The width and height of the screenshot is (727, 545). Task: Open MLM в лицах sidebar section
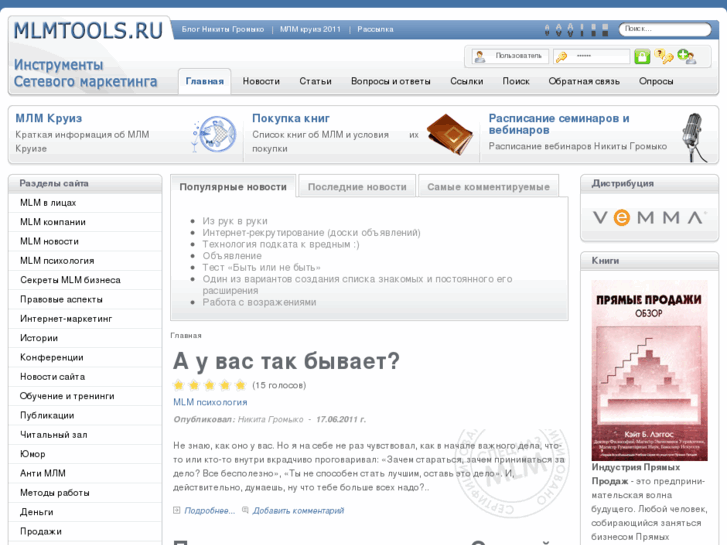click(85, 203)
